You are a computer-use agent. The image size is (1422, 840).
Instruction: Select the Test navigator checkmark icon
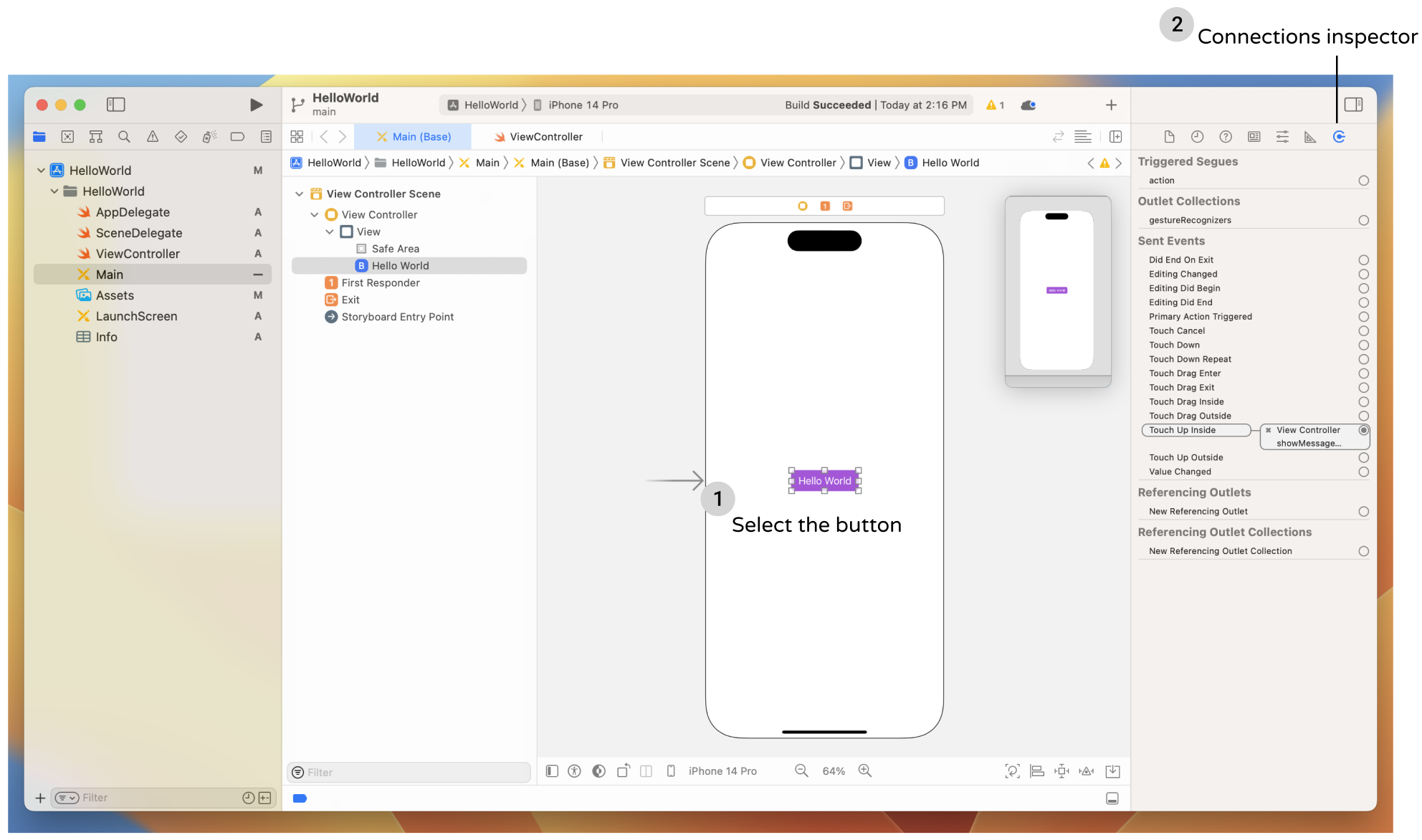tap(181, 136)
